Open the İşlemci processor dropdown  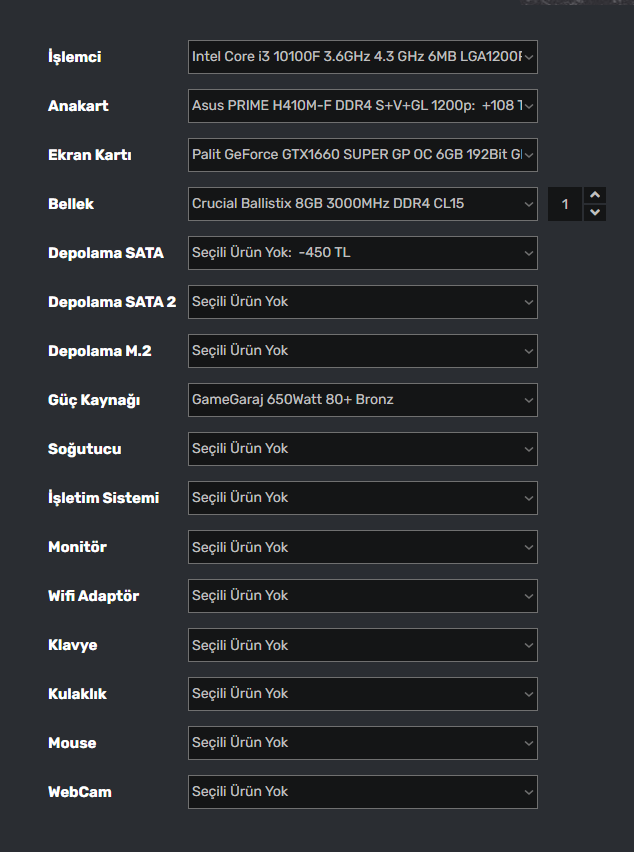pos(362,57)
